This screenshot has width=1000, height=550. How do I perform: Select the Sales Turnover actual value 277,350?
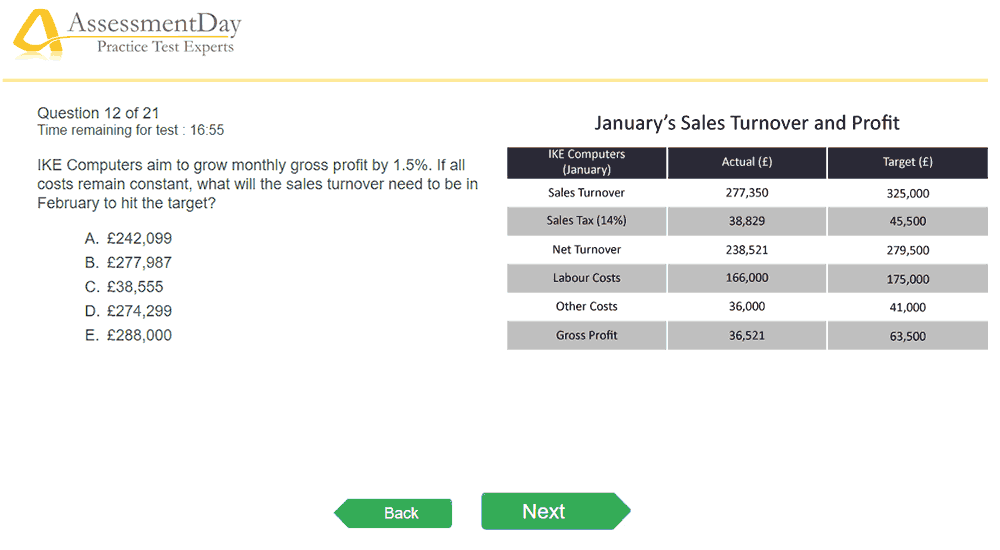pyautogui.click(x=747, y=193)
